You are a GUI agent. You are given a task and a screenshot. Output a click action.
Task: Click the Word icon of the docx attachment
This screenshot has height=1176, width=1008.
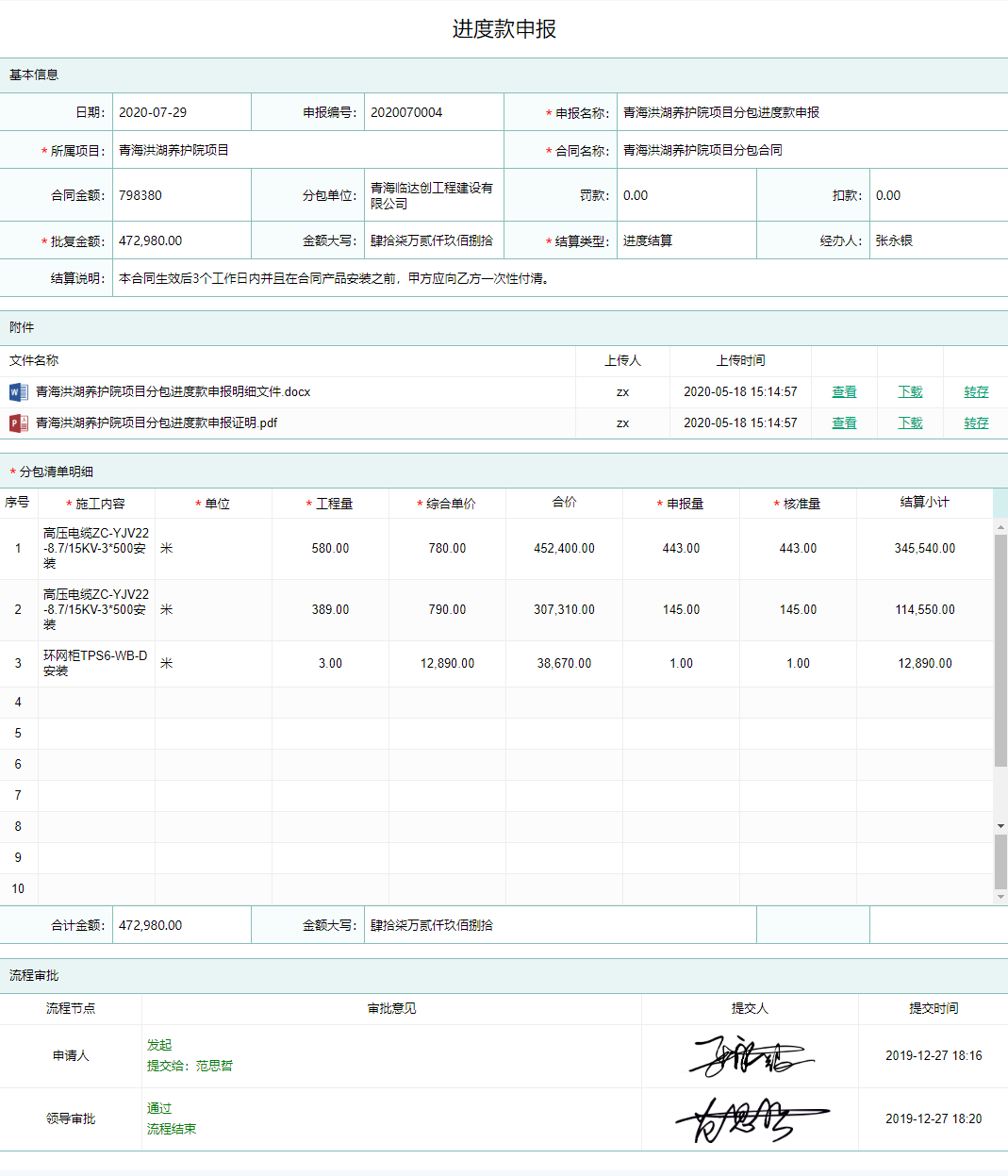tap(19, 392)
